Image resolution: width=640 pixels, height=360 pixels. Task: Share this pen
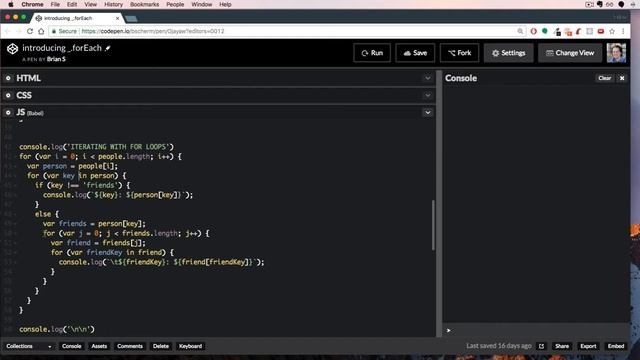pos(562,346)
